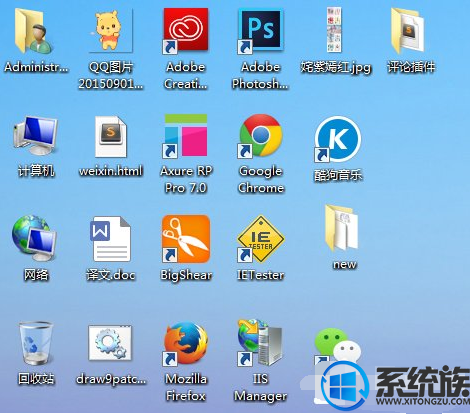
Task: Open the 评论插件 folder
Action: click(407, 31)
